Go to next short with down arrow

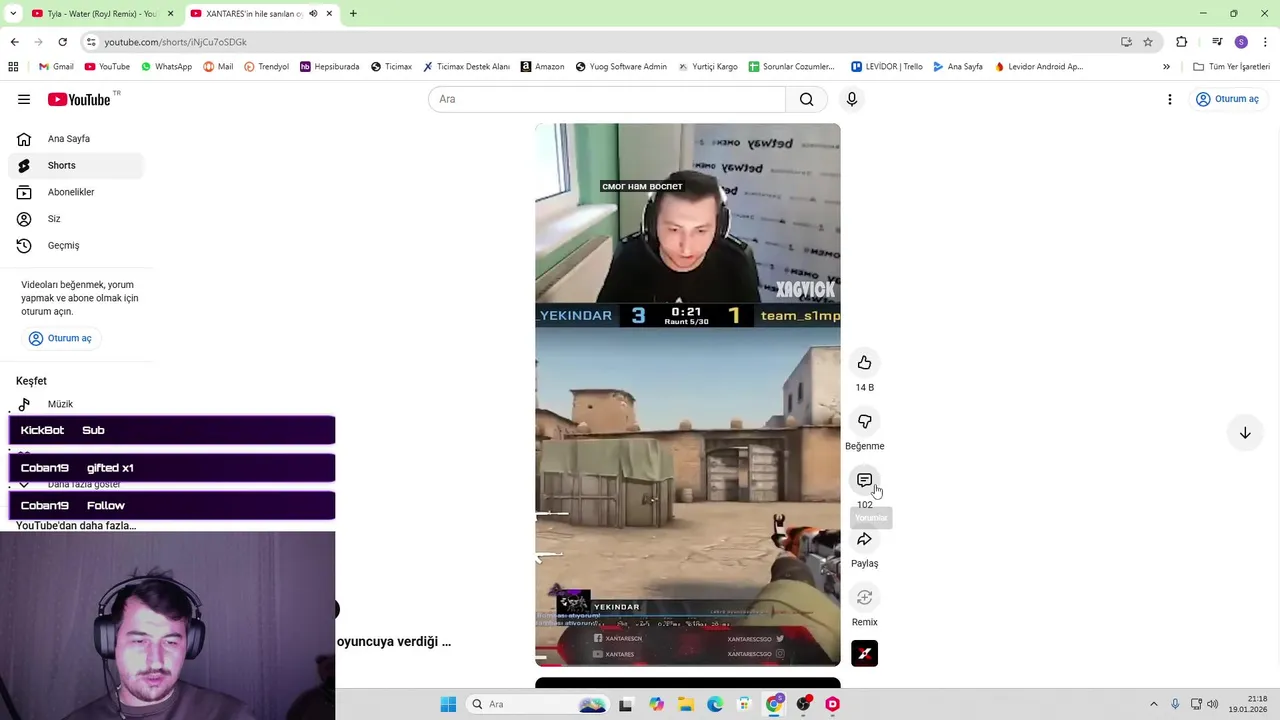[x=1245, y=433]
